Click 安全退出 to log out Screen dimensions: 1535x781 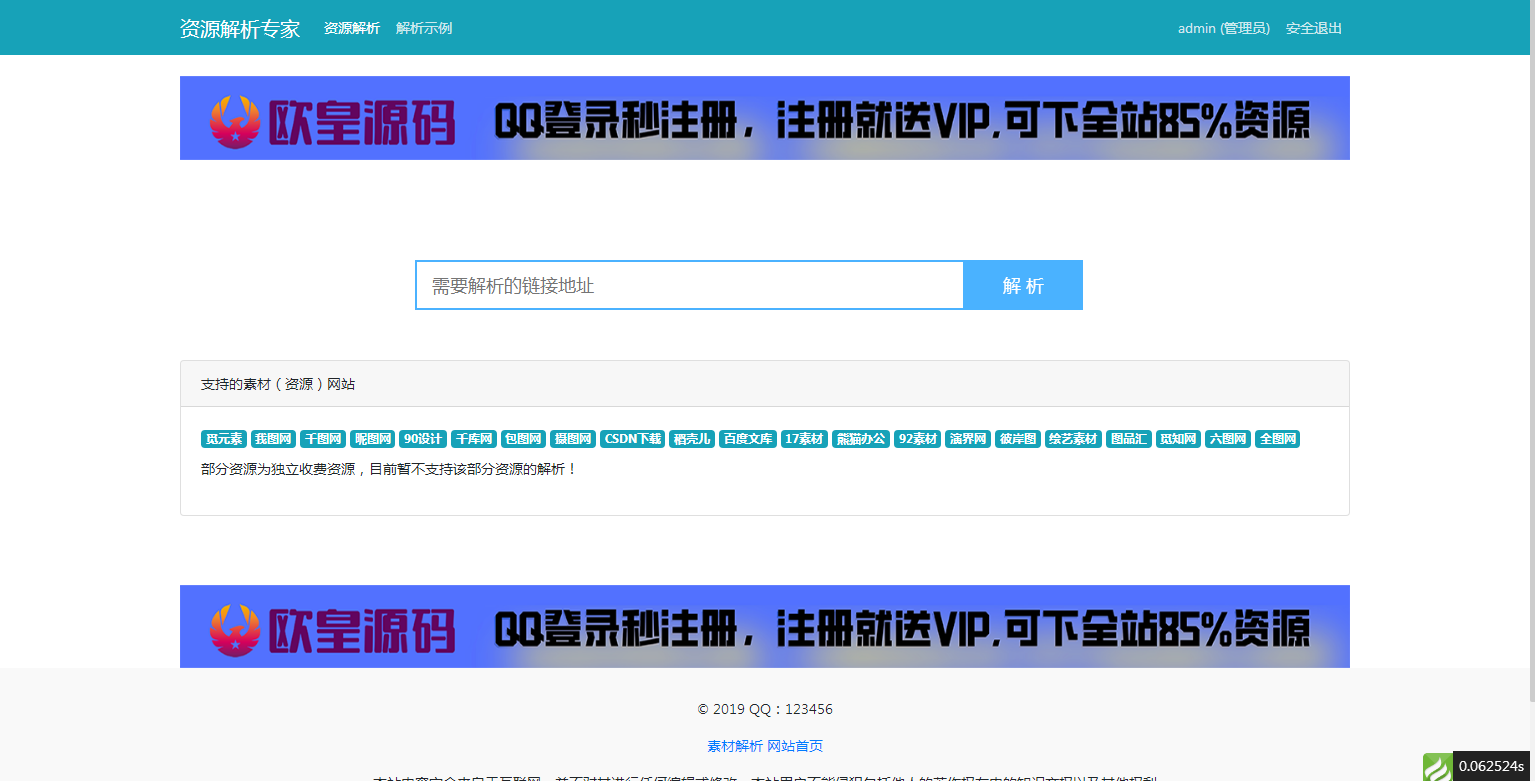coord(1314,27)
